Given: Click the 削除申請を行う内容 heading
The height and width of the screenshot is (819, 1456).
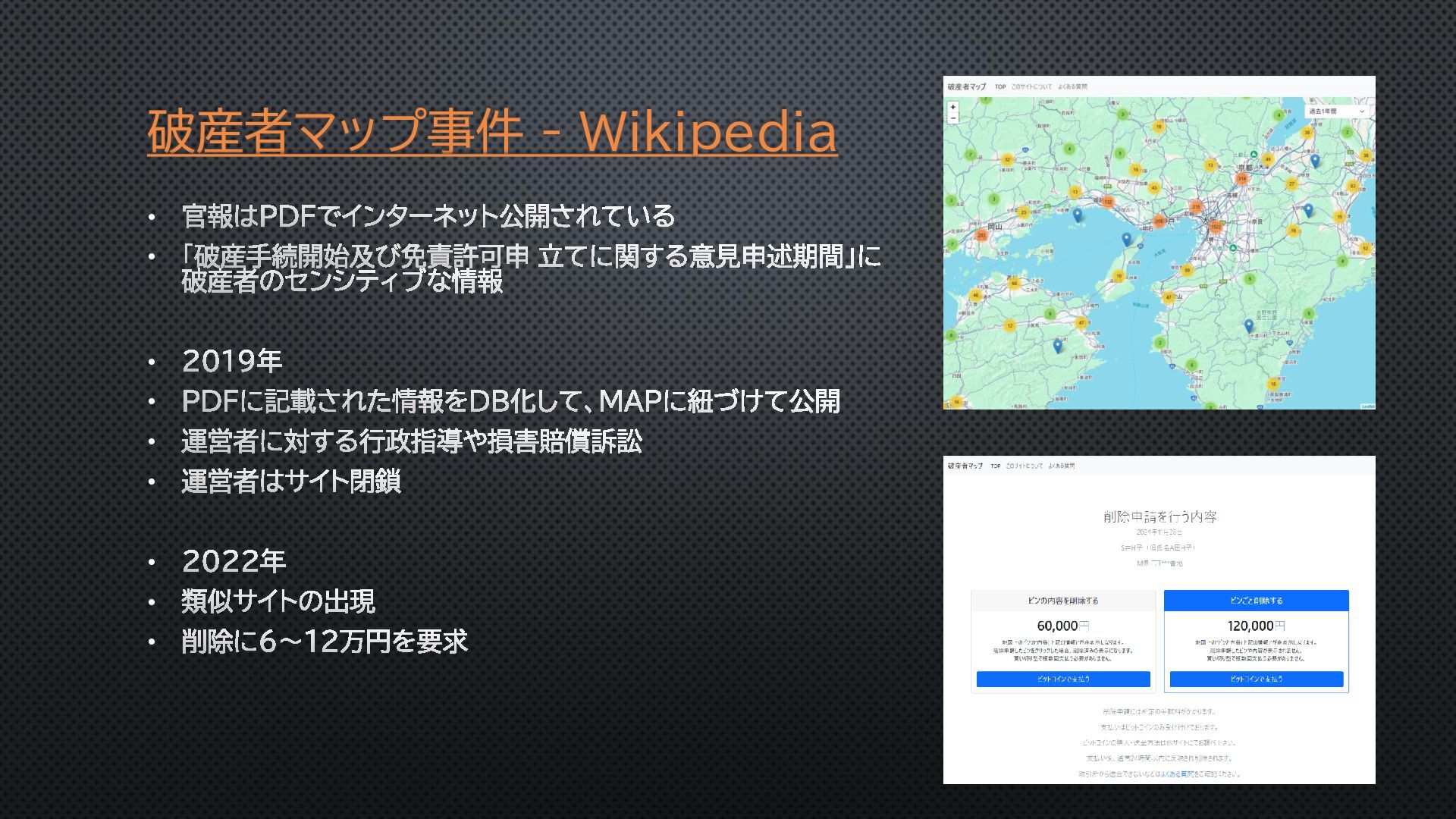Looking at the screenshot, I should pos(1160,516).
